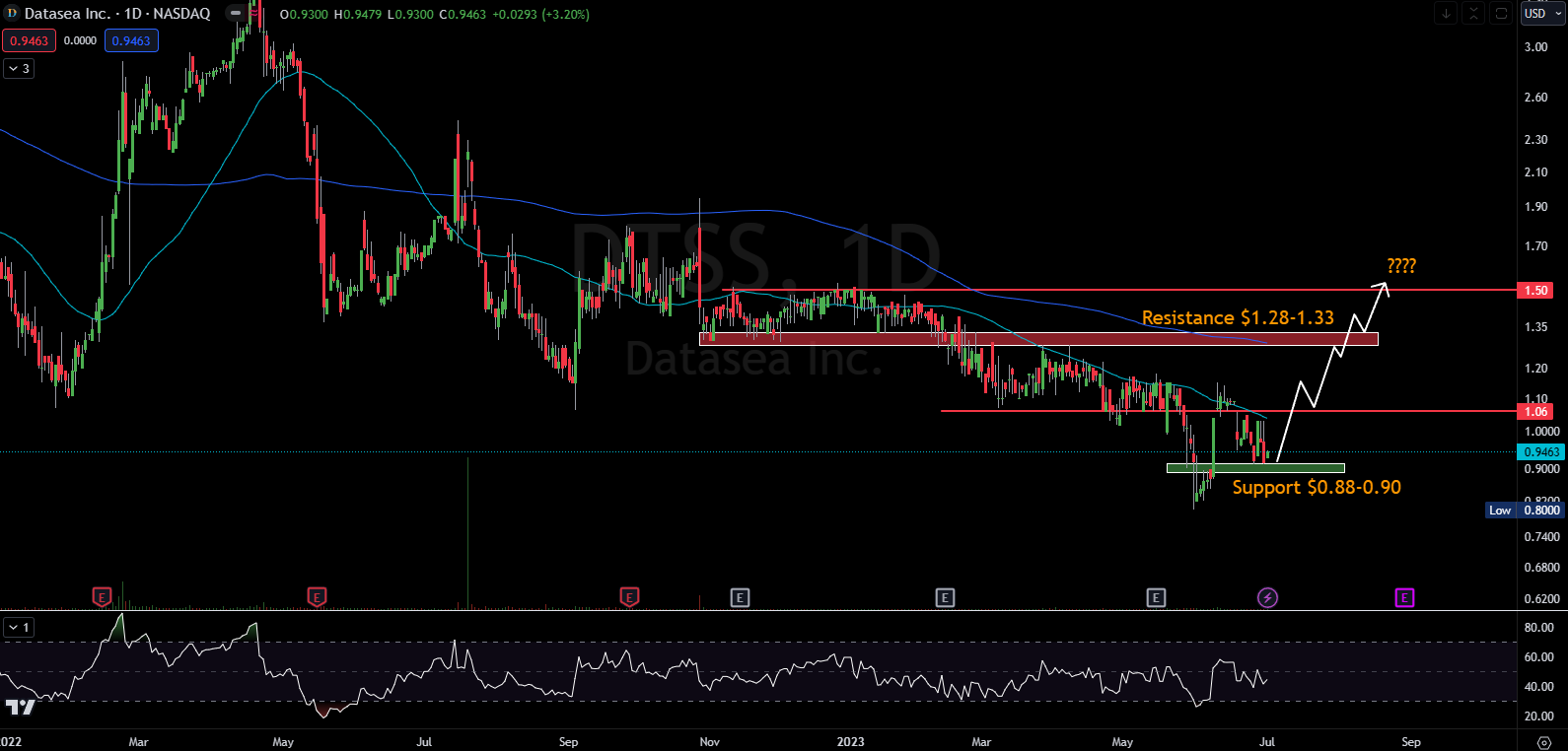Open chart settings gear at bottom right
This screenshot has width=1568, height=751.
tap(1544, 741)
